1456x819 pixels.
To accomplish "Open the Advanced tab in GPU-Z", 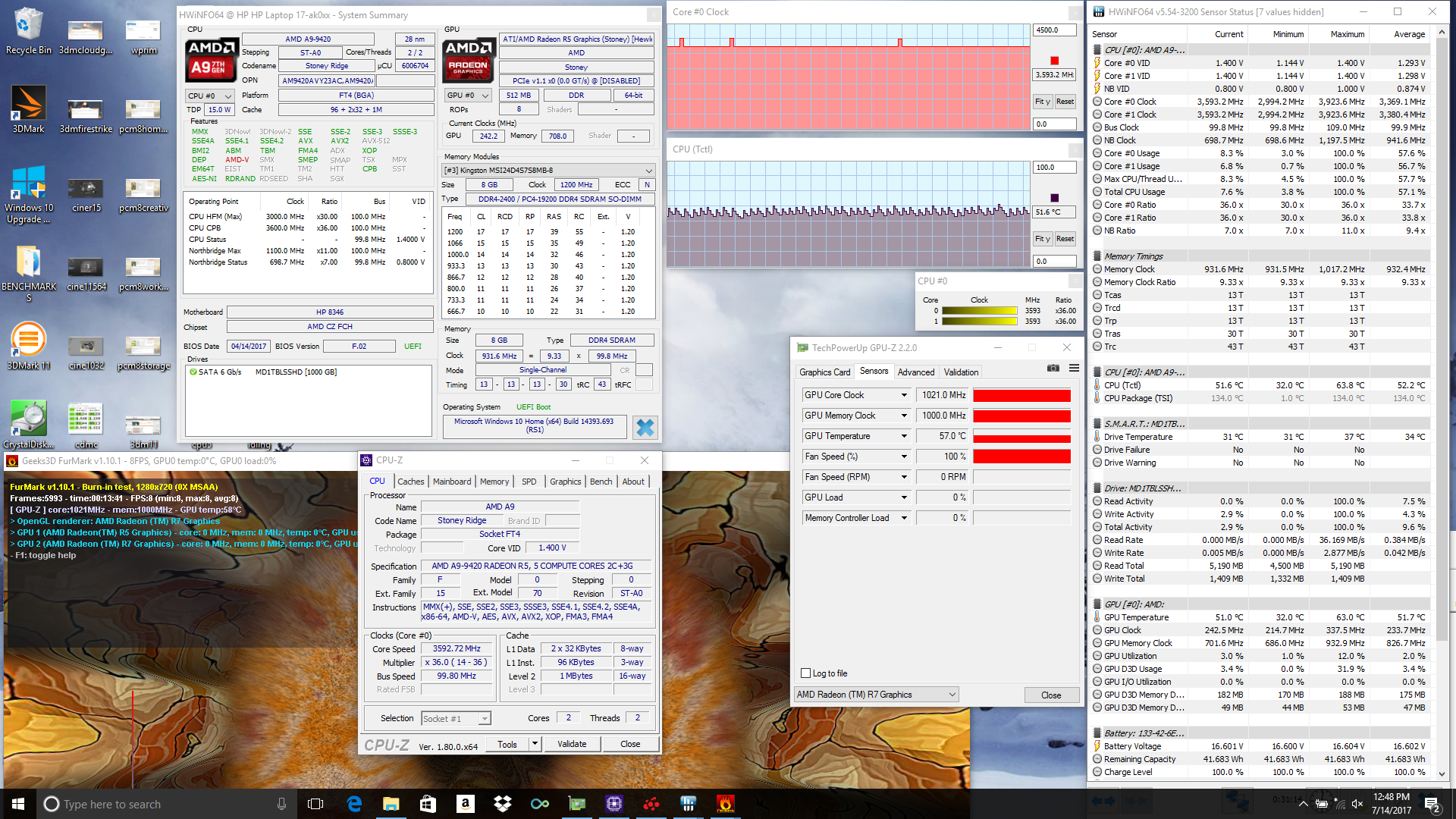I will [x=916, y=372].
